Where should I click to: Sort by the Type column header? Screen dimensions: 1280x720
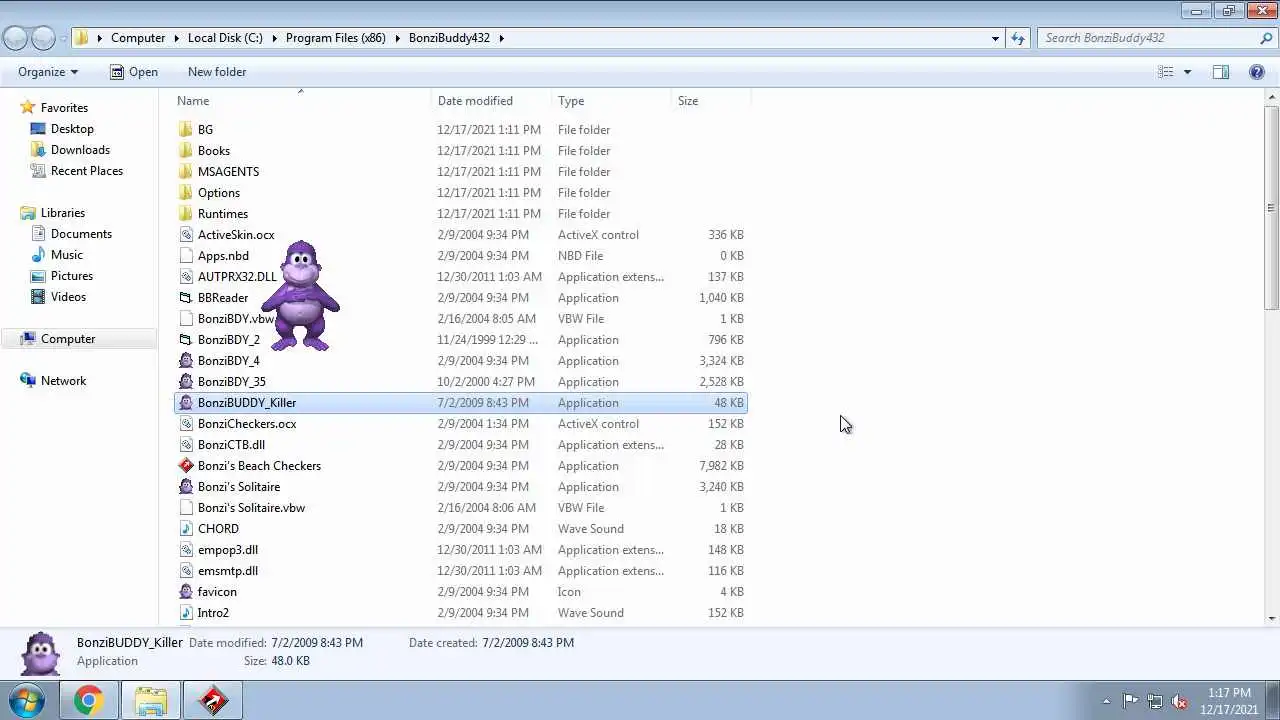612,100
